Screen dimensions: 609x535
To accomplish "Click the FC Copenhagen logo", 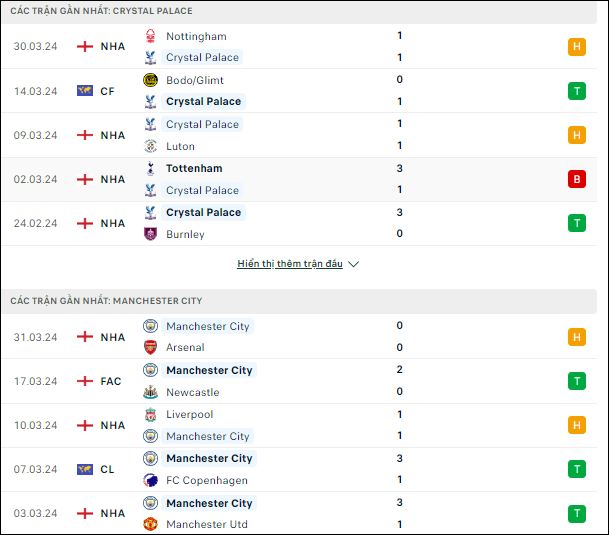I will pos(150,480).
